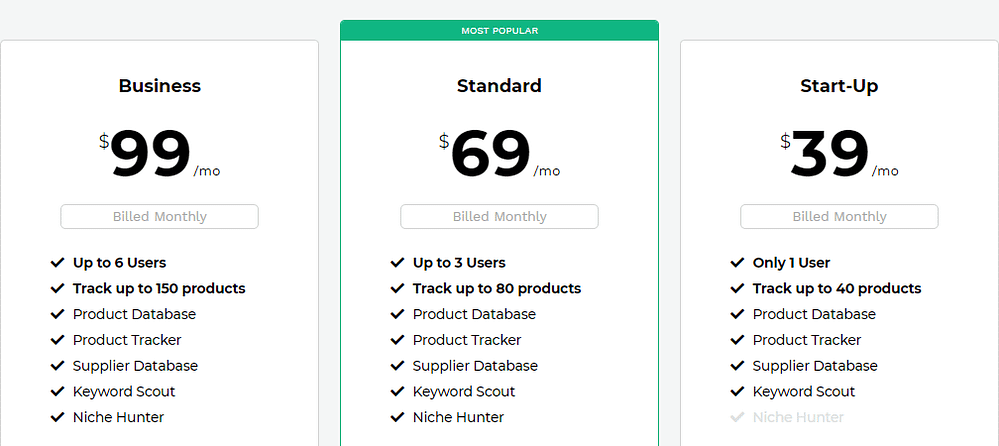Image resolution: width=999 pixels, height=446 pixels.
Task: Click the $69 per month price
Action: click(492, 155)
